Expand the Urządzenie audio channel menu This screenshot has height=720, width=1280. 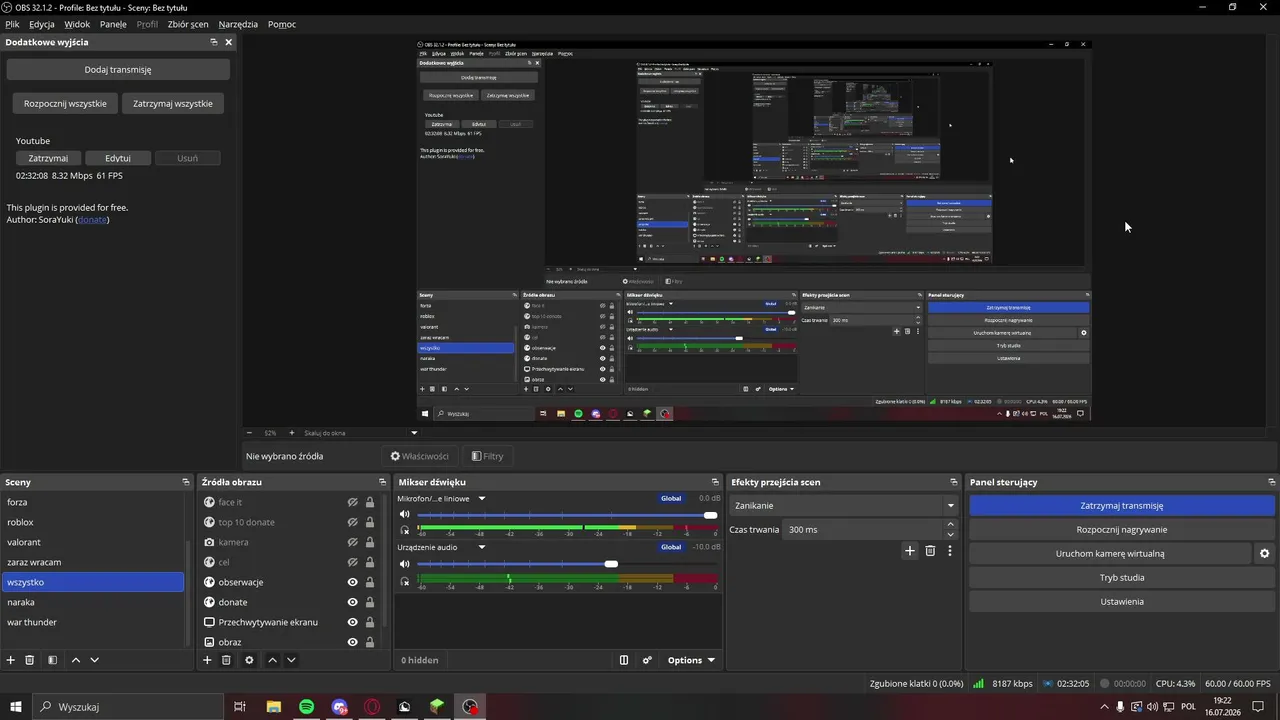click(x=481, y=547)
